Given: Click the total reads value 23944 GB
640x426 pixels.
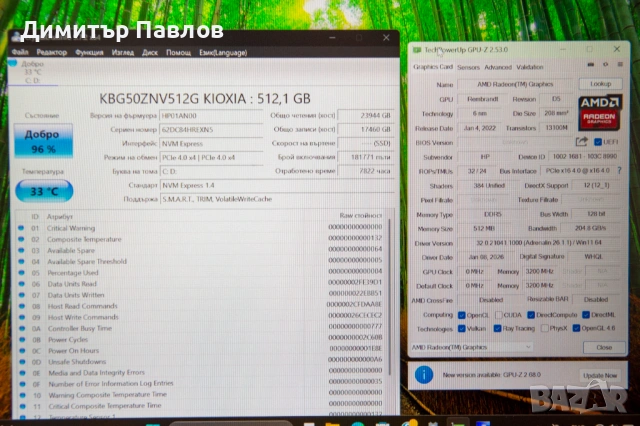Looking at the screenshot, I should click(365, 115).
